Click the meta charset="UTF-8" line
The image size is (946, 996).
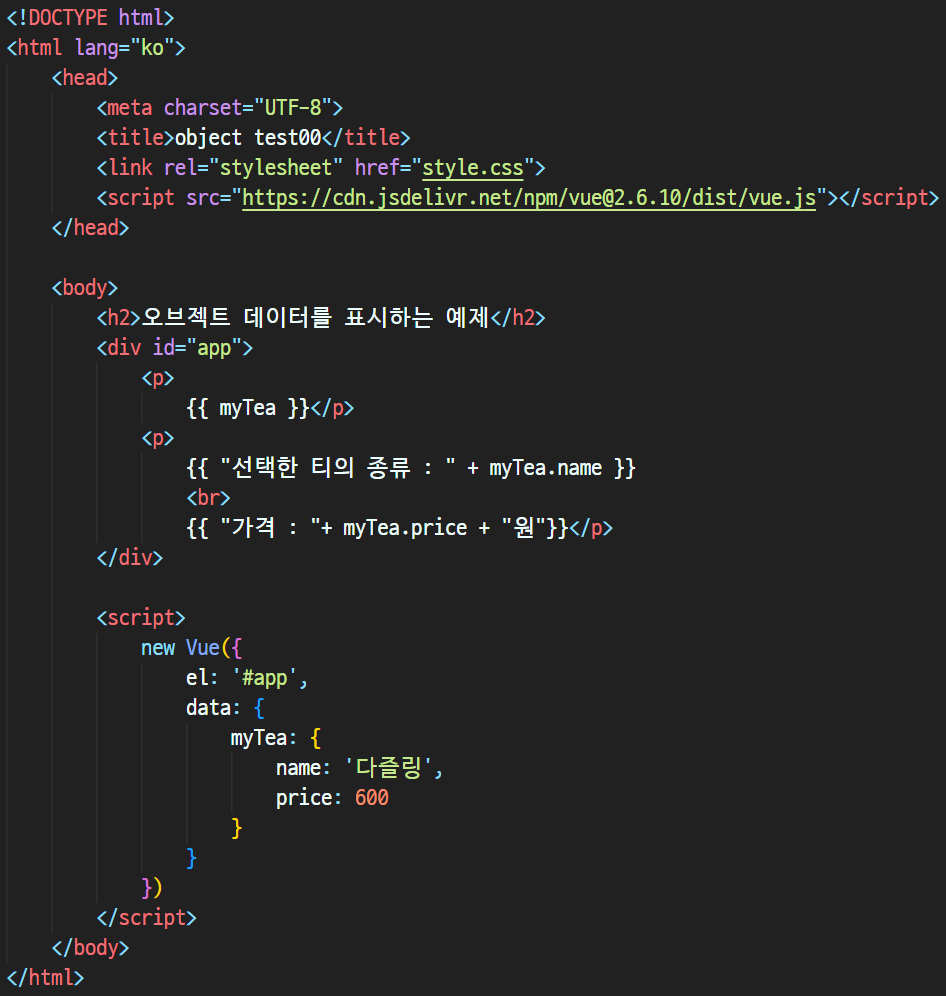coord(220,108)
